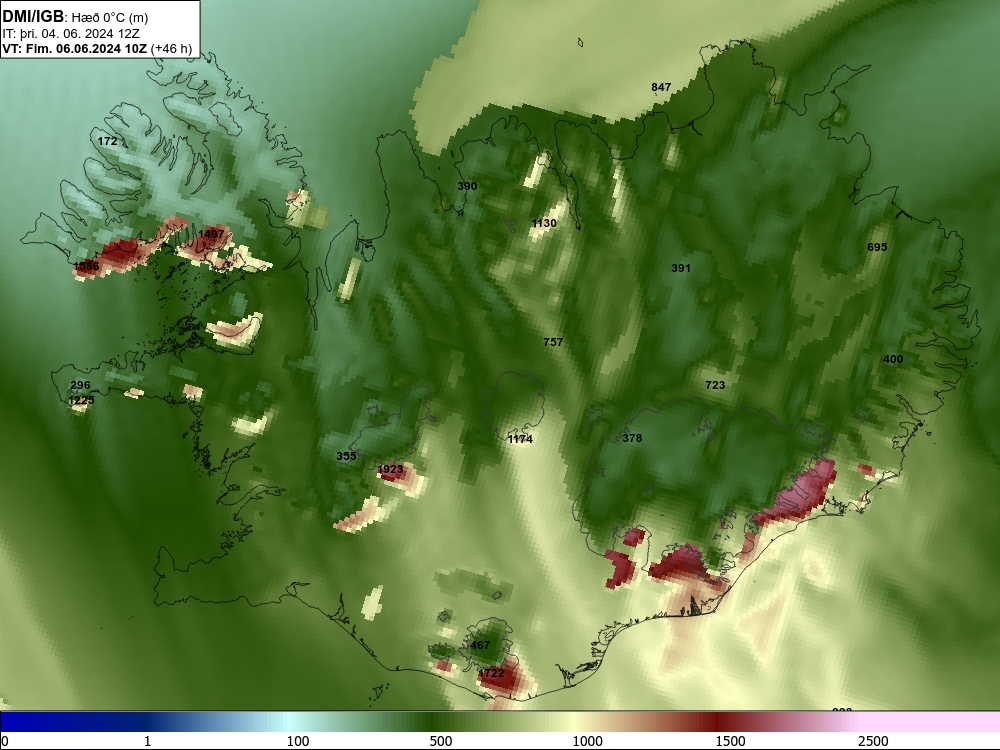Screen dimensions: 1000x750
Task: Click the 'IT: þri. 04. 06. 2024 12Z' line
Action: pyautogui.click(x=71, y=34)
